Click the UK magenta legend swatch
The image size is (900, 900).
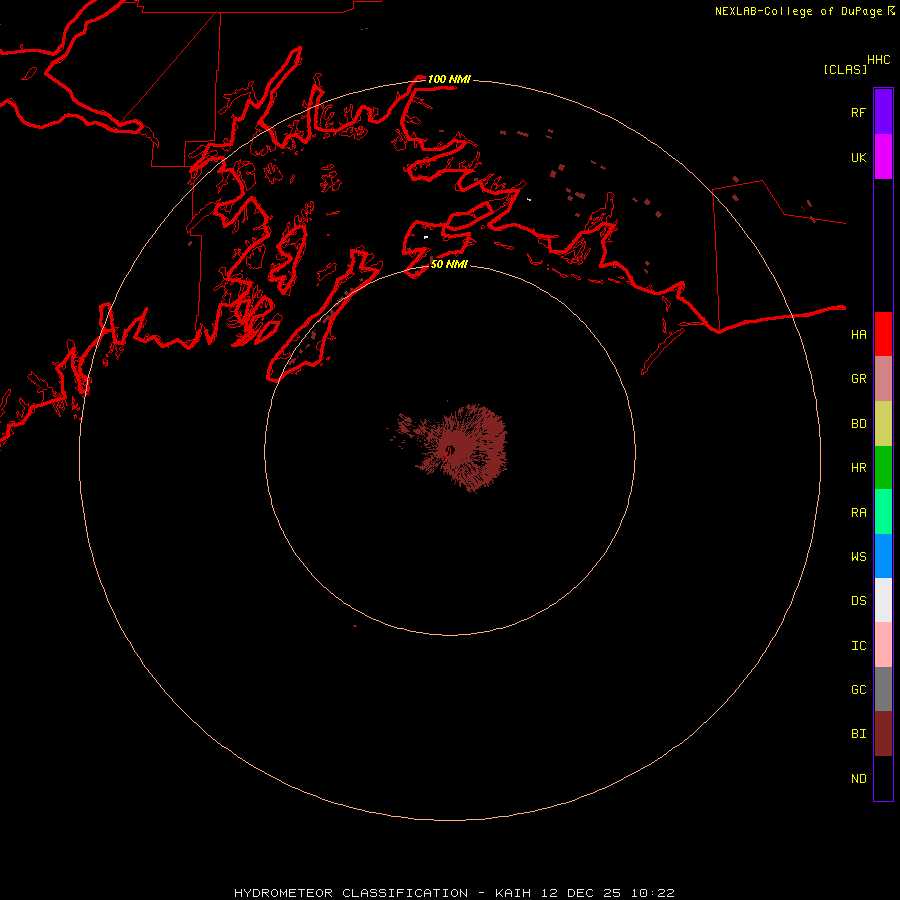coord(883,157)
